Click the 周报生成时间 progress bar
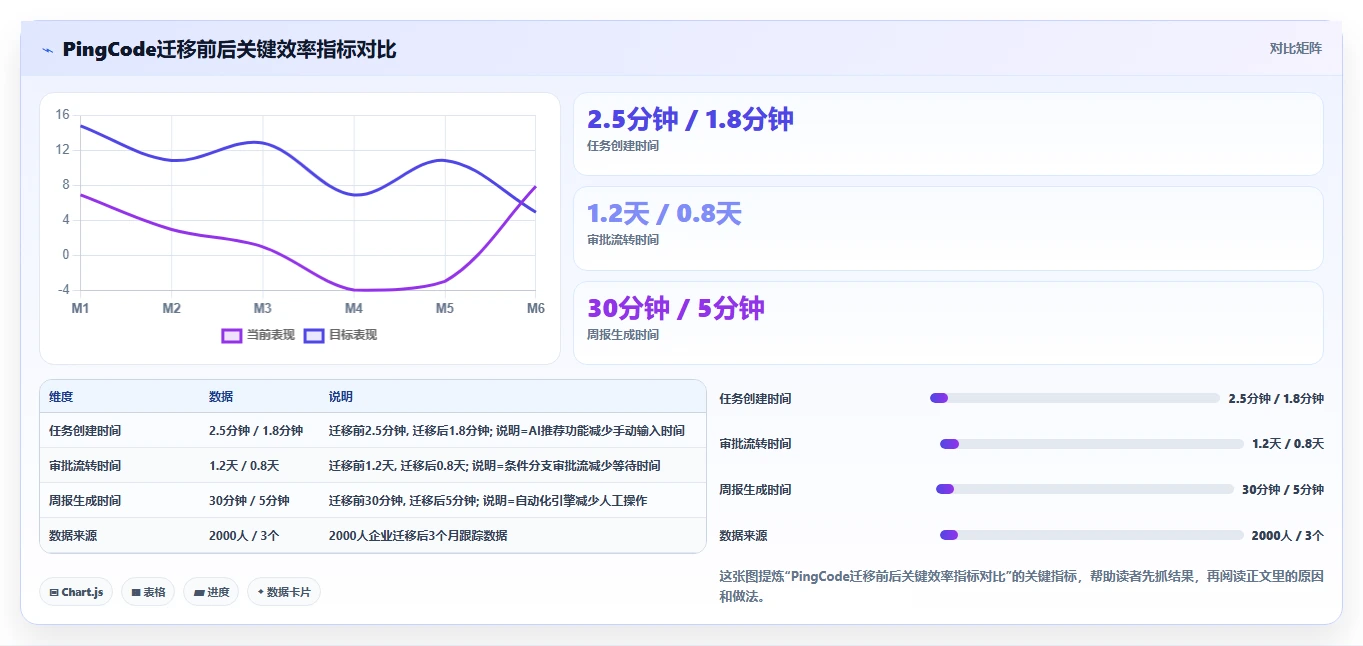This screenshot has width=1363, height=646. click(1085, 489)
